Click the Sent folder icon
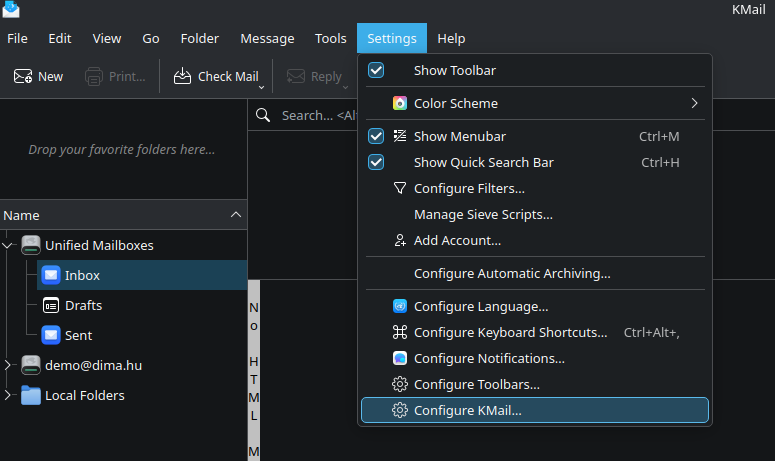Screen dimensions: 775x461 click(x=50, y=335)
